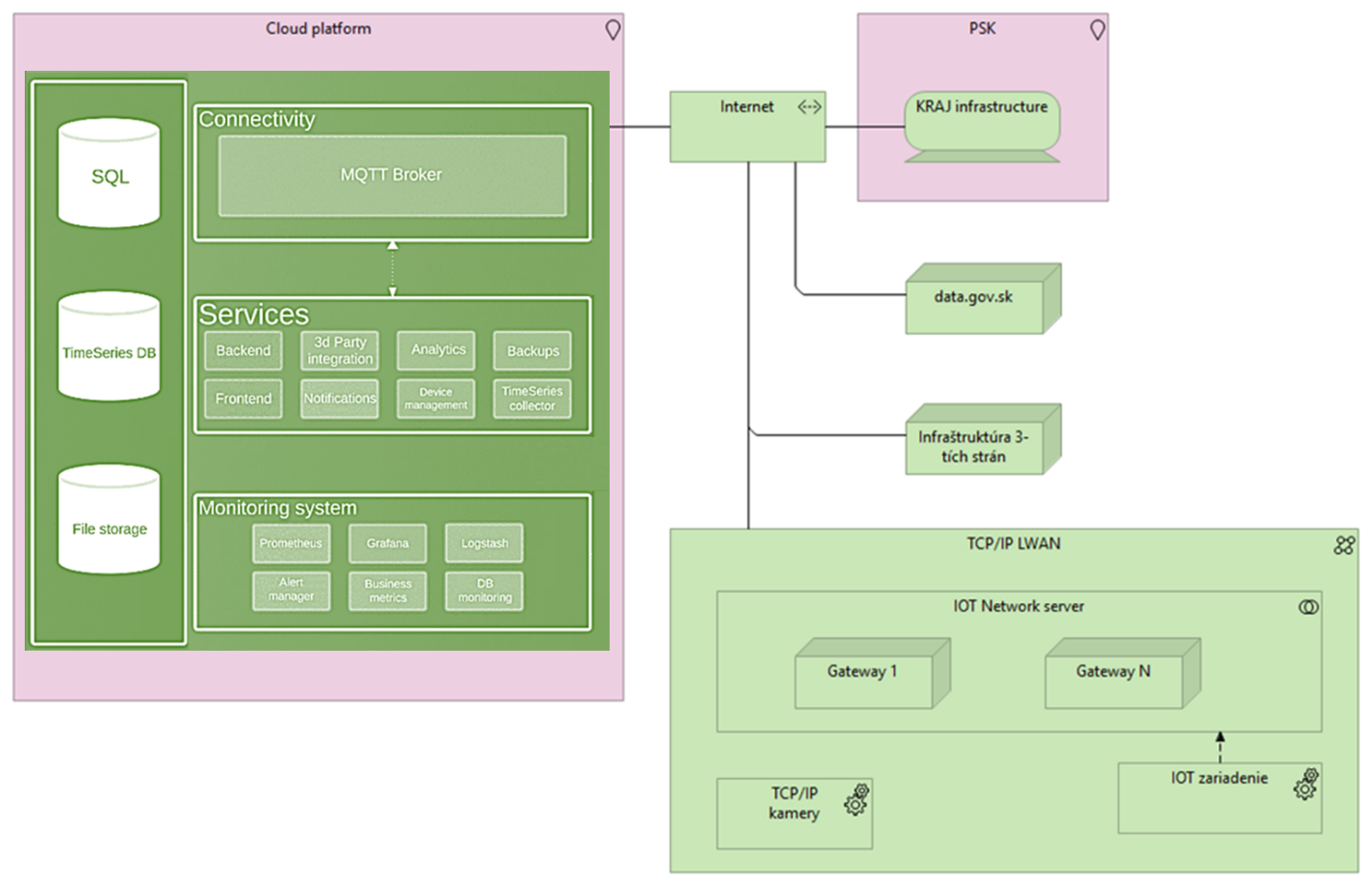Click the gear icon on IOT zariadenie
Image resolution: width=1372 pixels, height=886 pixels.
[x=1306, y=784]
